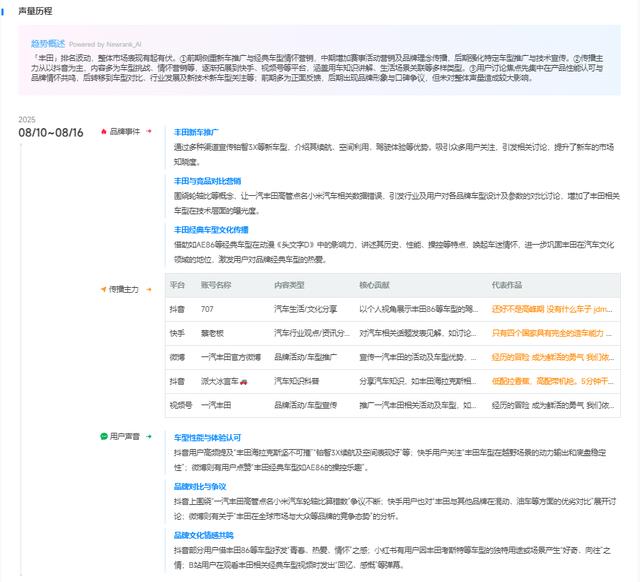The width and height of the screenshot is (640, 582).
Task: Click the 趋势概述 summary title
Action: (47, 44)
